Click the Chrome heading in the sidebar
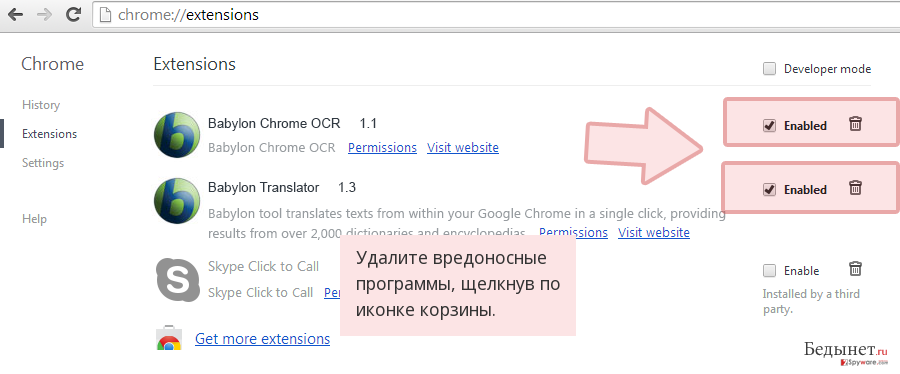900x374 pixels. click(x=52, y=64)
